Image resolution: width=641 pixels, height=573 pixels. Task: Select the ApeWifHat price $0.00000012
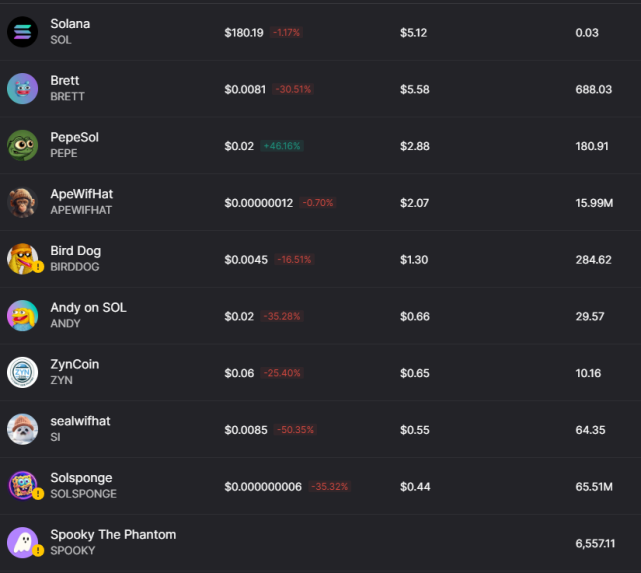pos(259,203)
